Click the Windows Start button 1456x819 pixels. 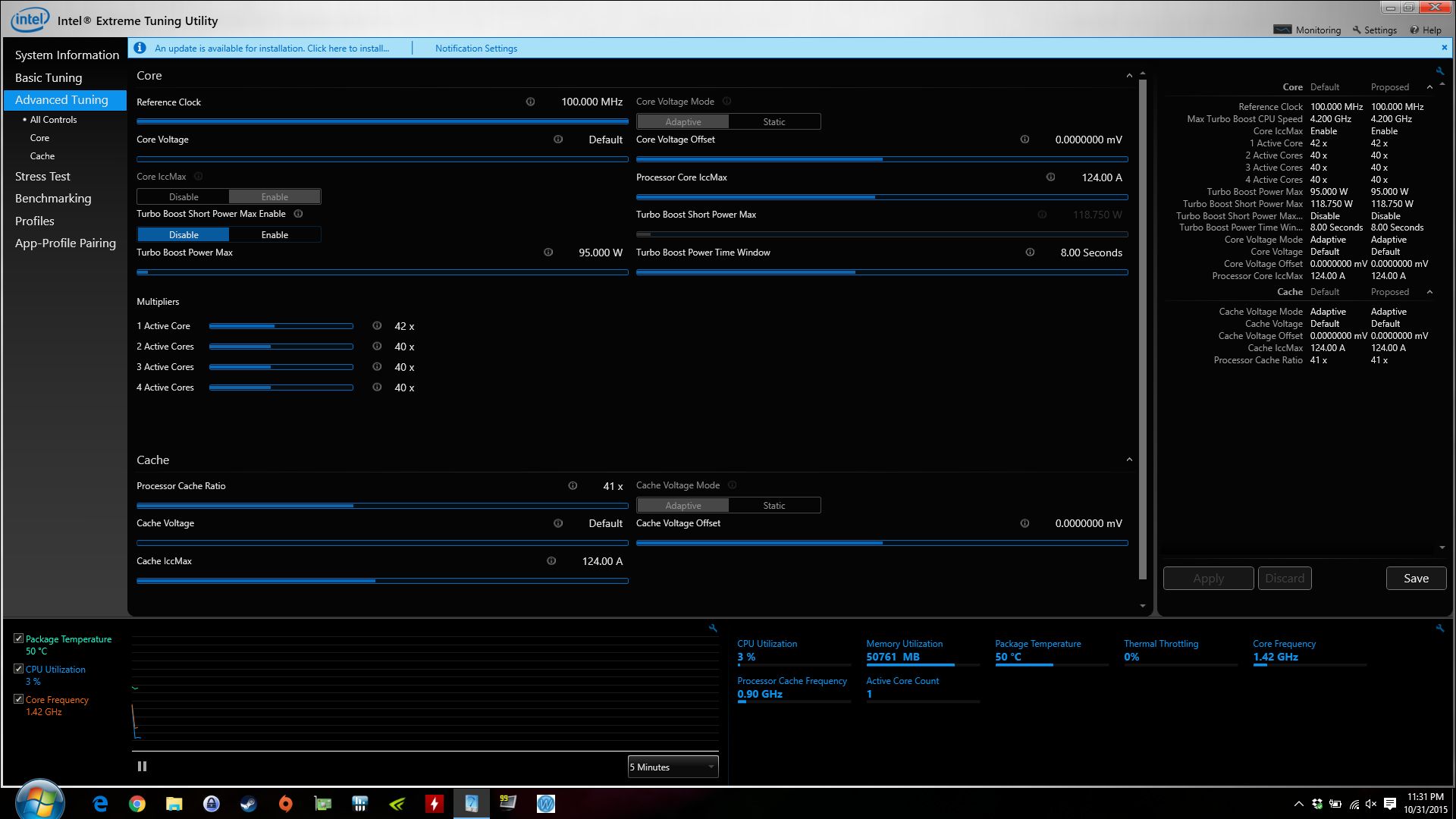39,802
